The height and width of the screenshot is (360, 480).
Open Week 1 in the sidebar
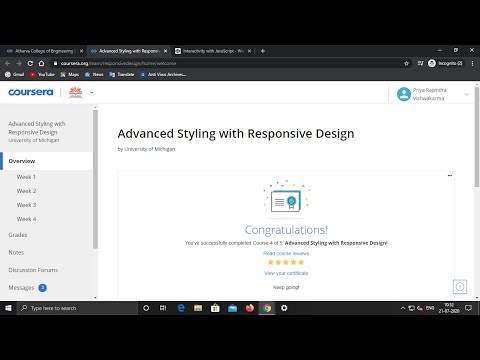point(26,177)
